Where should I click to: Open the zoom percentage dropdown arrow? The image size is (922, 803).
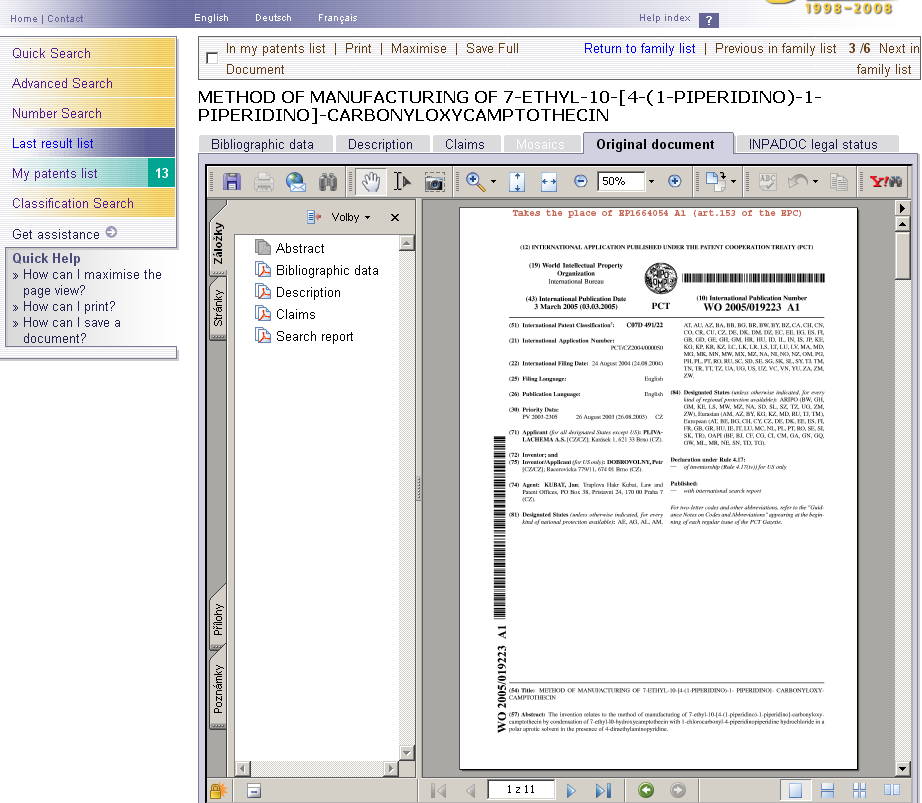651,182
